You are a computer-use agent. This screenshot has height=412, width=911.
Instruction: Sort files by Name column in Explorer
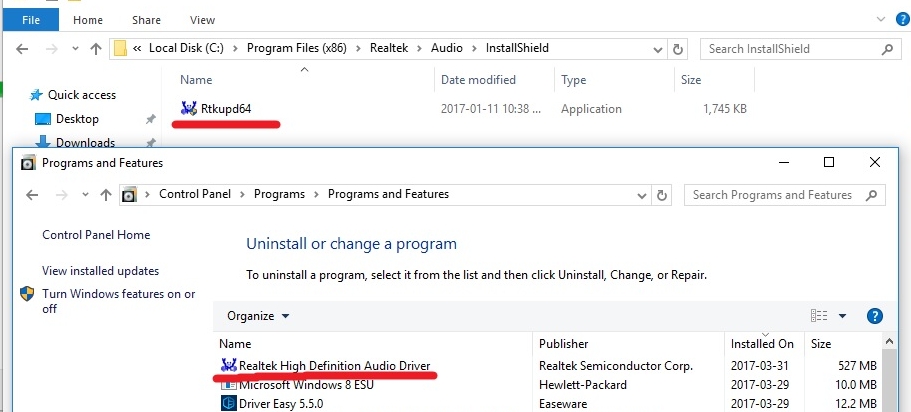(x=196, y=80)
